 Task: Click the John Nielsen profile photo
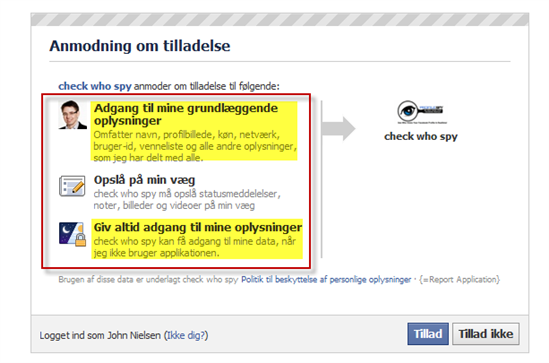pyautogui.click(x=72, y=115)
